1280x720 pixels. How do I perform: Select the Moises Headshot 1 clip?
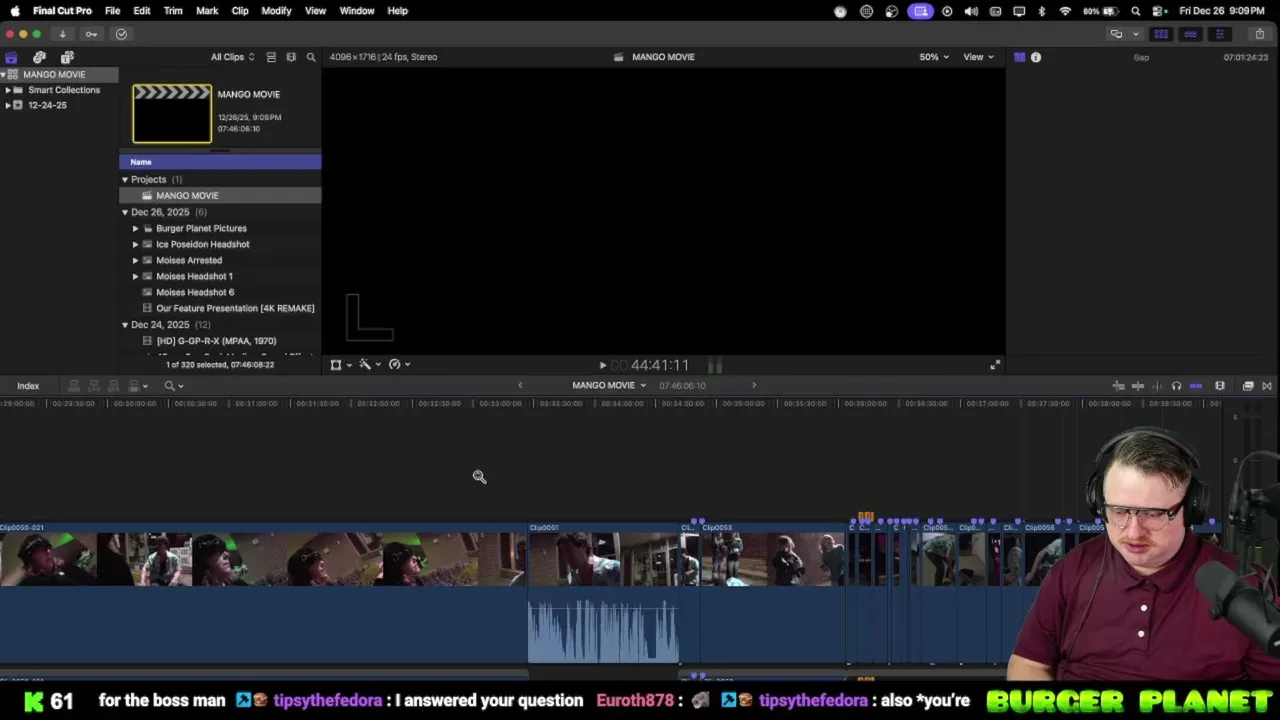pyautogui.click(x=220, y=276)
